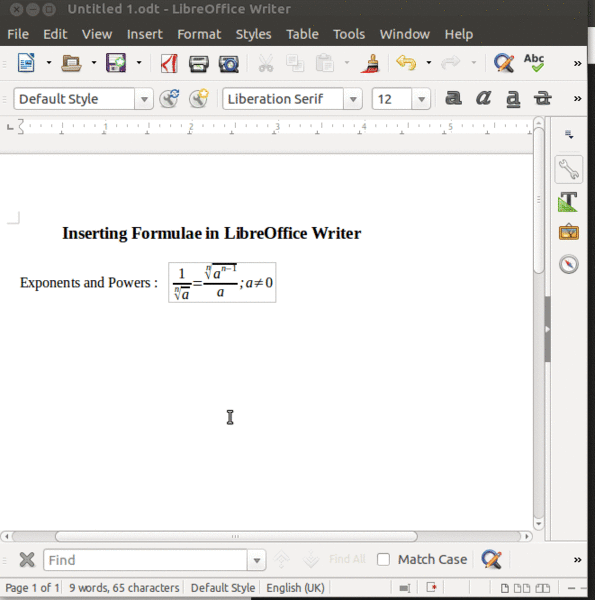595x600 pixels.
Task: Open Find & Replace from Find toolbar
Action: click(491, 559)
